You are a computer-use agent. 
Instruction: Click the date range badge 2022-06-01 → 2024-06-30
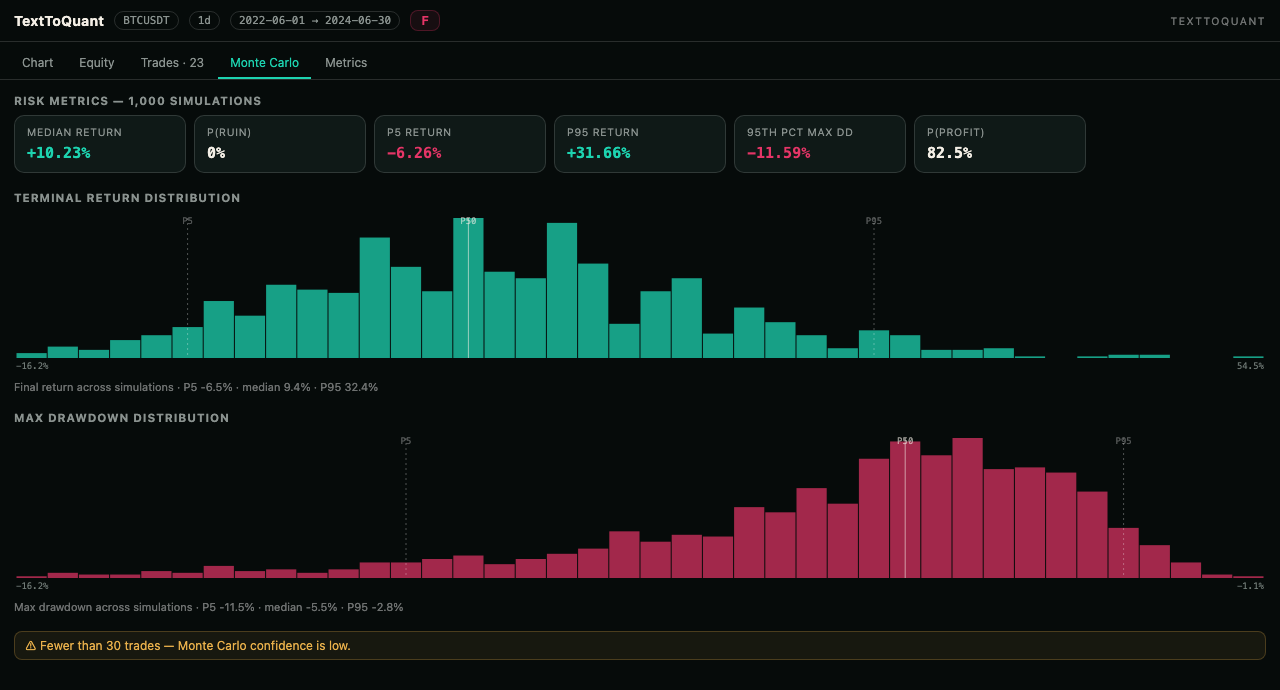315,20
